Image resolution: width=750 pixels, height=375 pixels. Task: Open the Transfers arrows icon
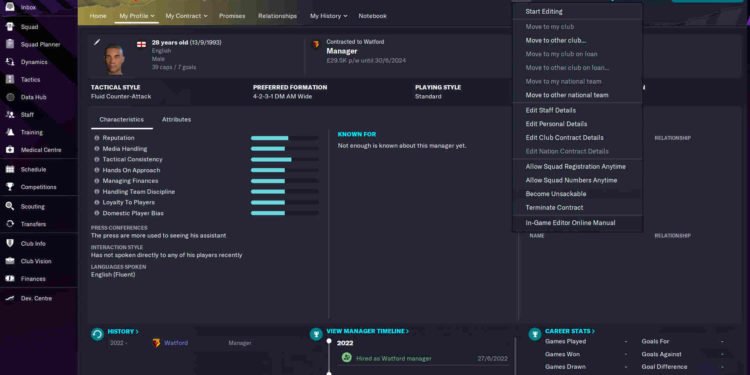(10, 224)
